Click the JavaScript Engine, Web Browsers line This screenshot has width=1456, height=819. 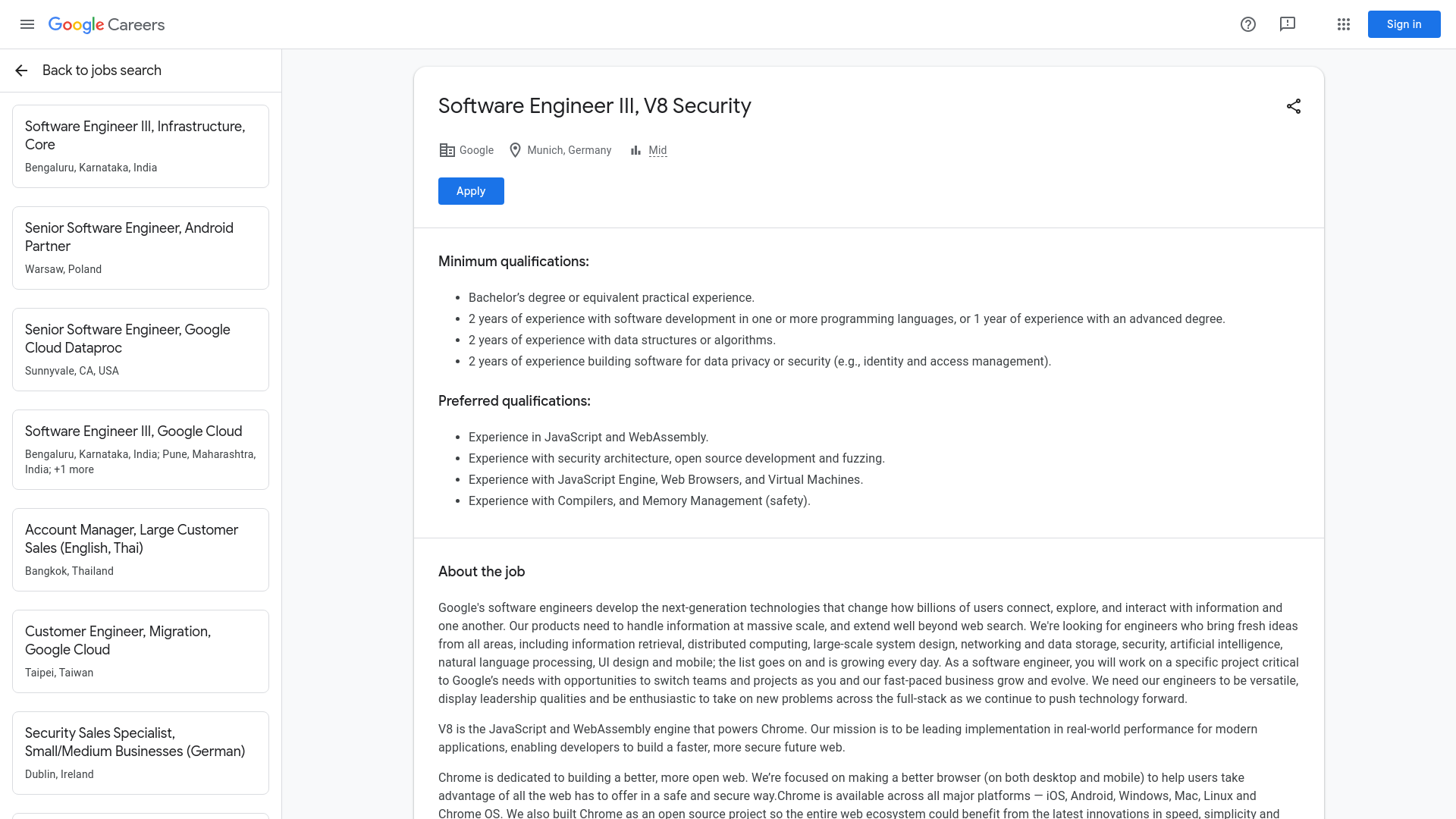[666, 480]
